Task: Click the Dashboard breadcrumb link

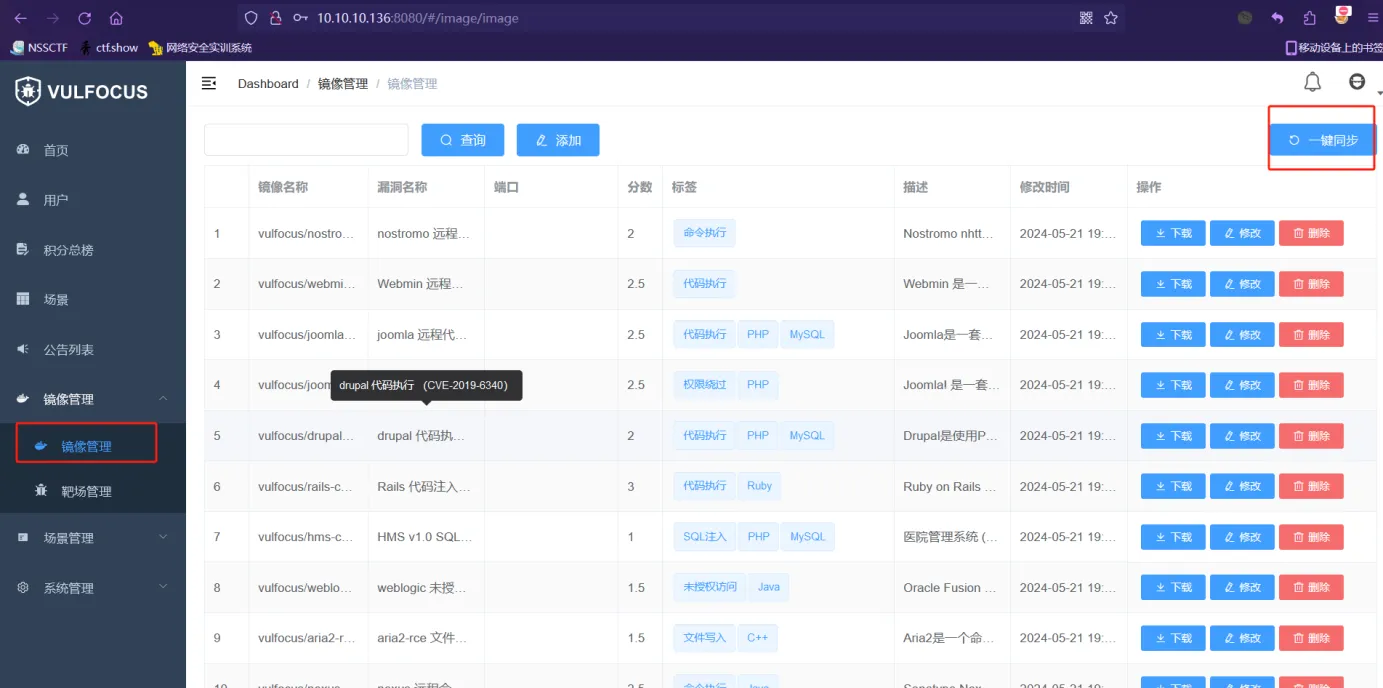Action: click(x=268, y=83)
